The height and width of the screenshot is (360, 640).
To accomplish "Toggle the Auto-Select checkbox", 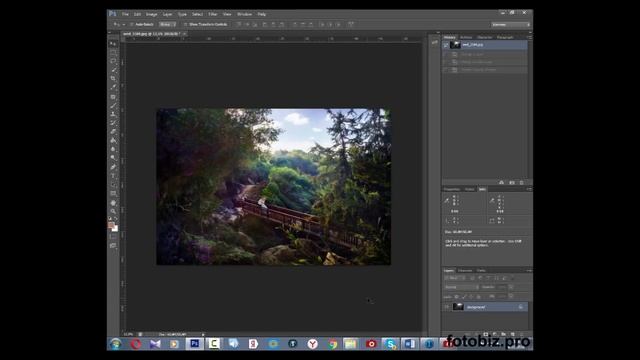I will (132, 24).
